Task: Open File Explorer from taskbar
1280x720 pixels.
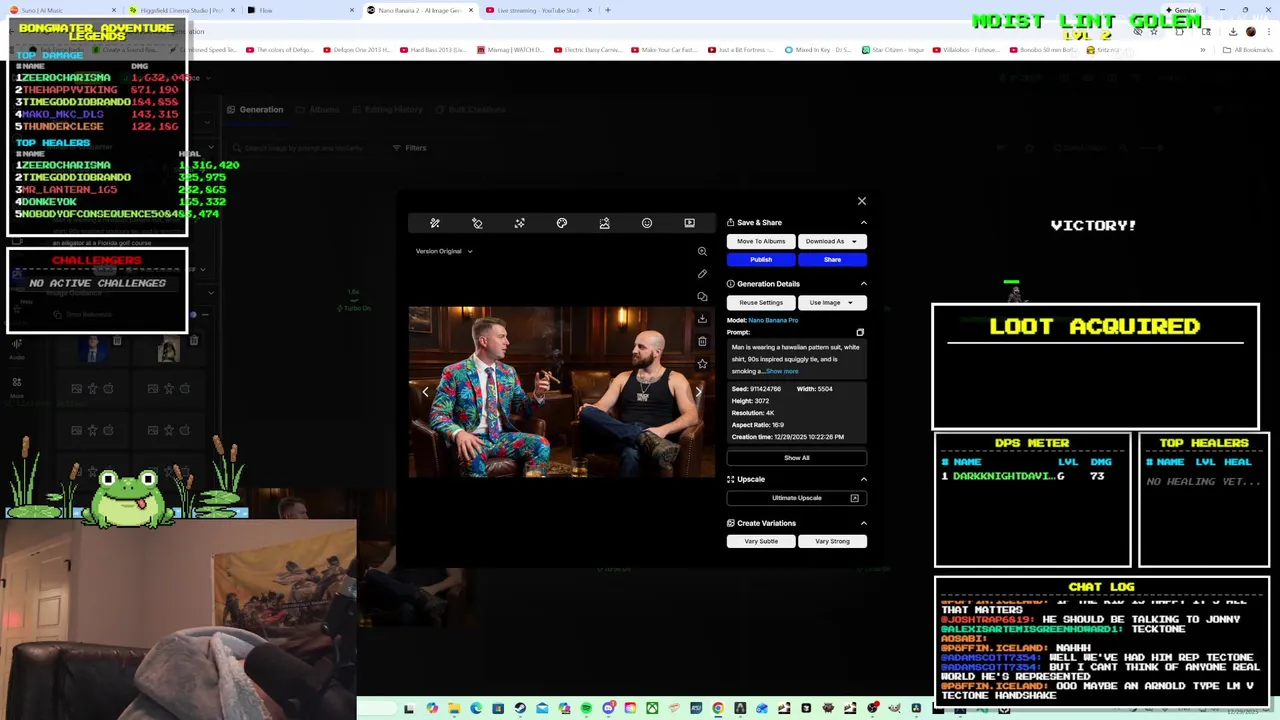Action: 454,709
